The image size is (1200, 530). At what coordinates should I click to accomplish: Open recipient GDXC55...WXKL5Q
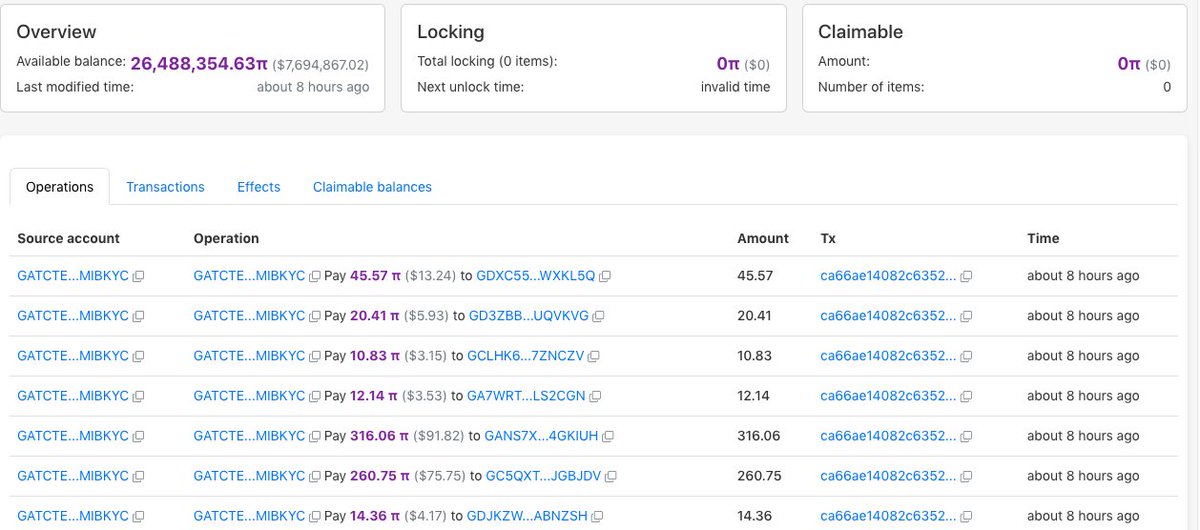(x=536, y=276)
